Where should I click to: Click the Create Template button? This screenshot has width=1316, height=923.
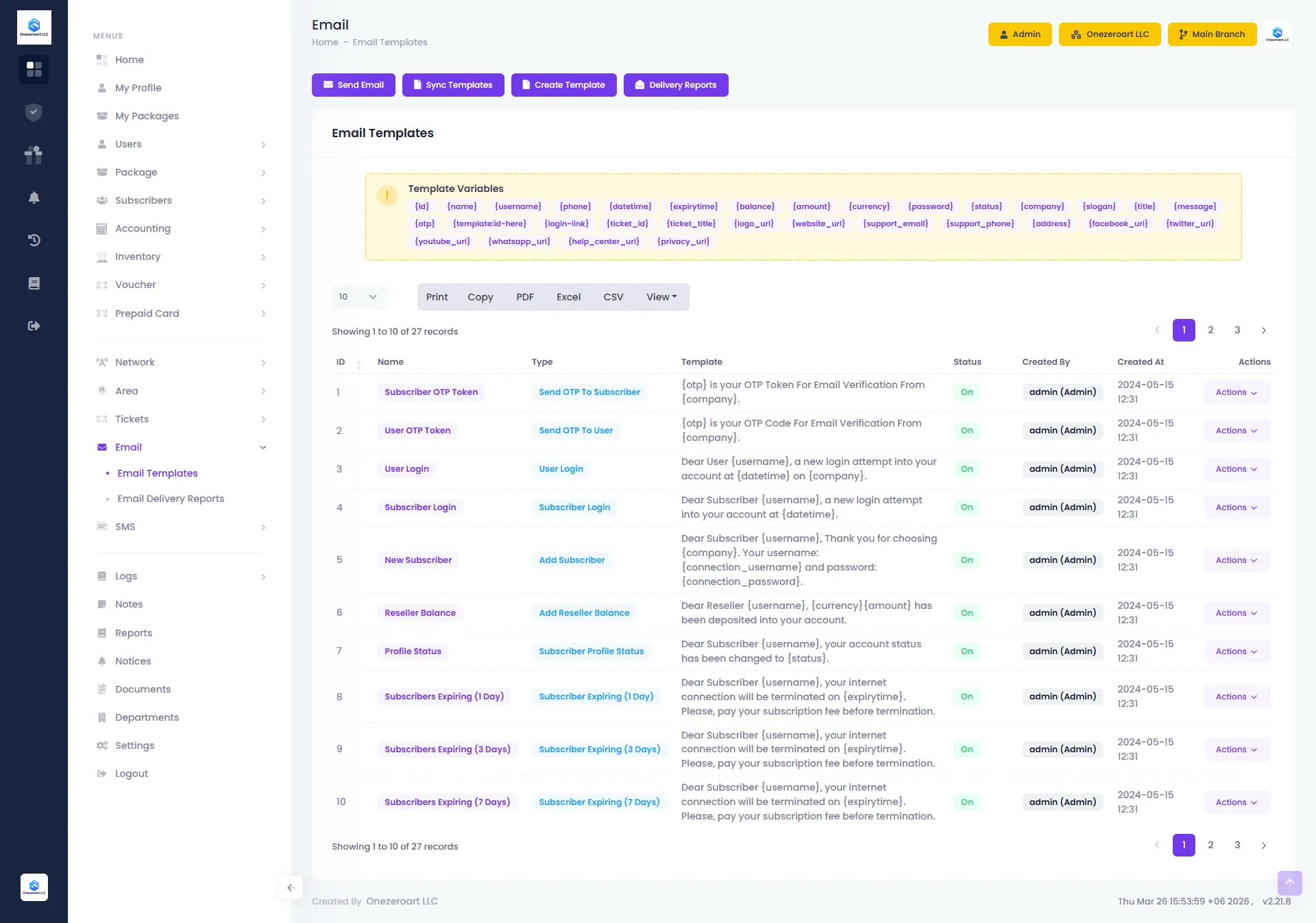563,84
